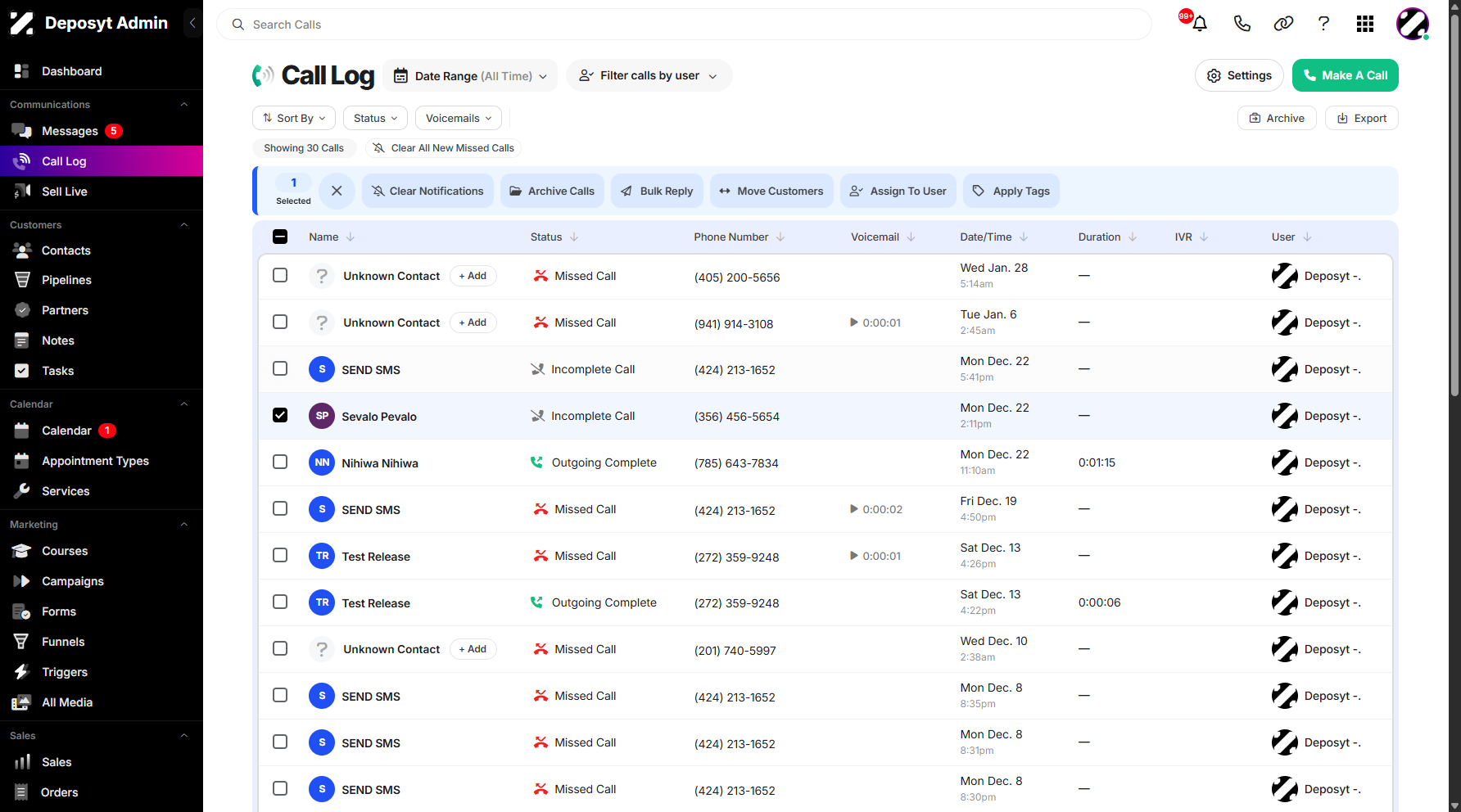Open Messages in the sidebar

(x=70, y=131)
